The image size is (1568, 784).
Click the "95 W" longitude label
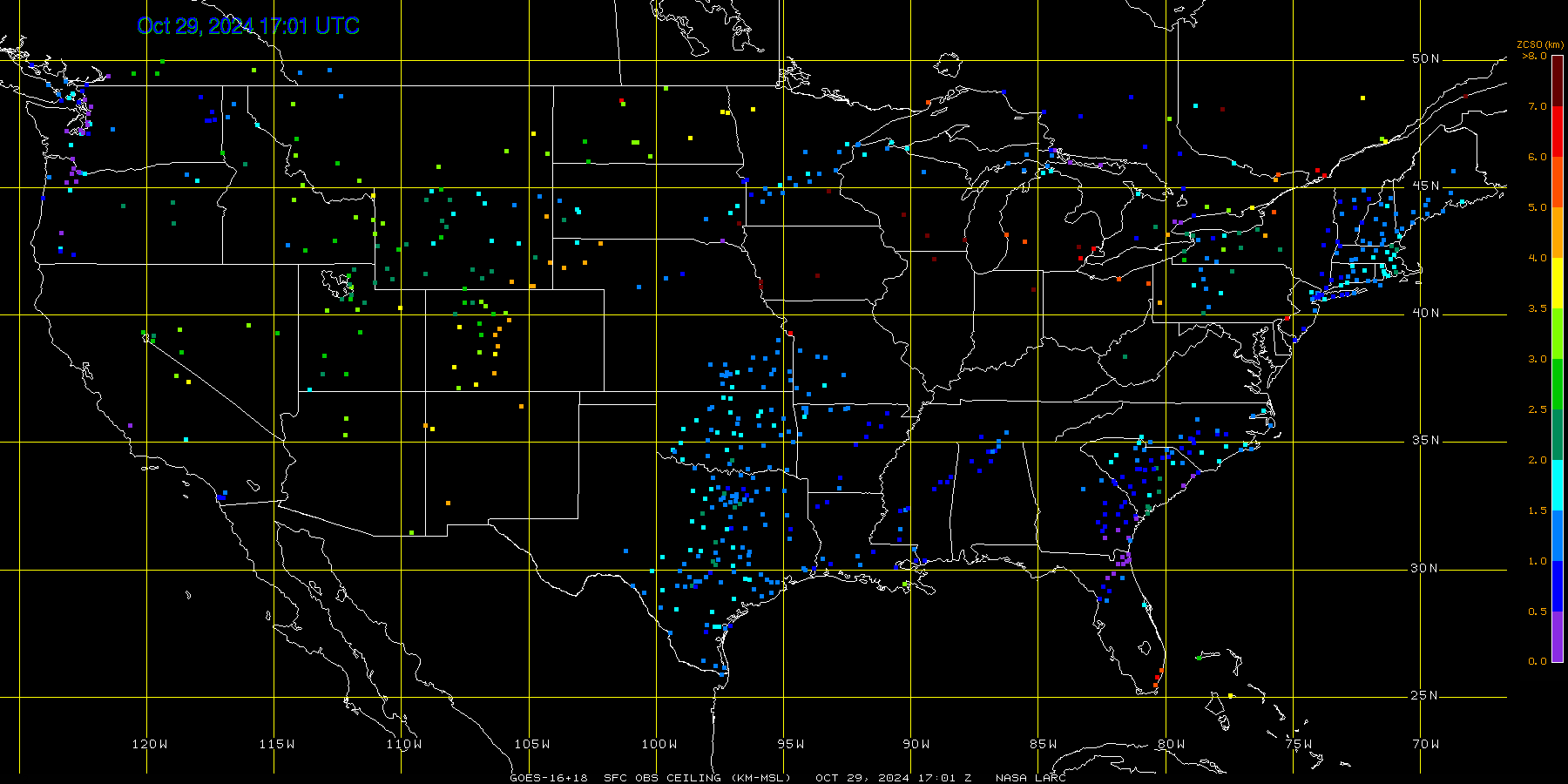(791, 744)
